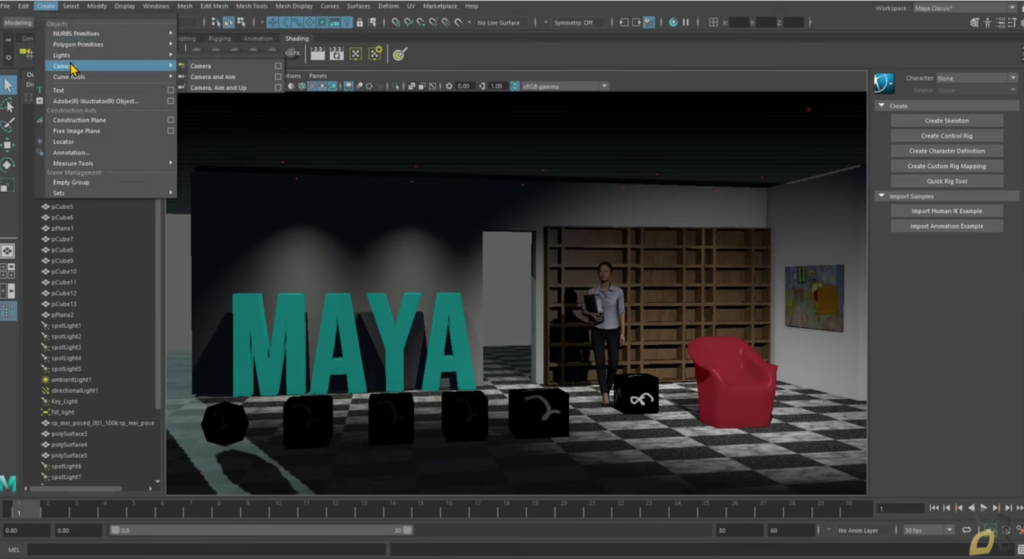
Task: Click option box for Free Image Plane
Action: coord(170,131)
